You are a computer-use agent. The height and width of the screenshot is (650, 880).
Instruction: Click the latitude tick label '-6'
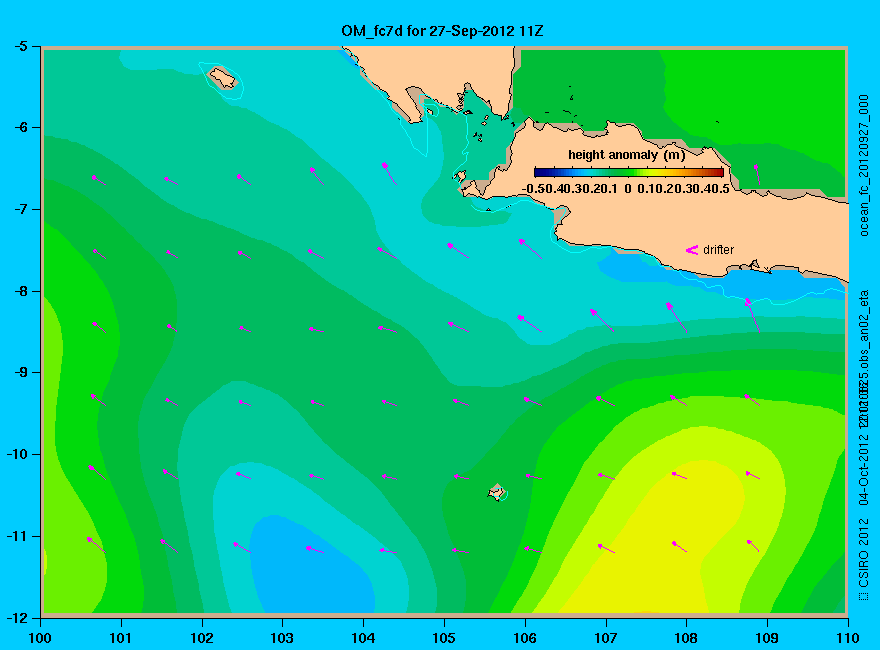(20, 127)
